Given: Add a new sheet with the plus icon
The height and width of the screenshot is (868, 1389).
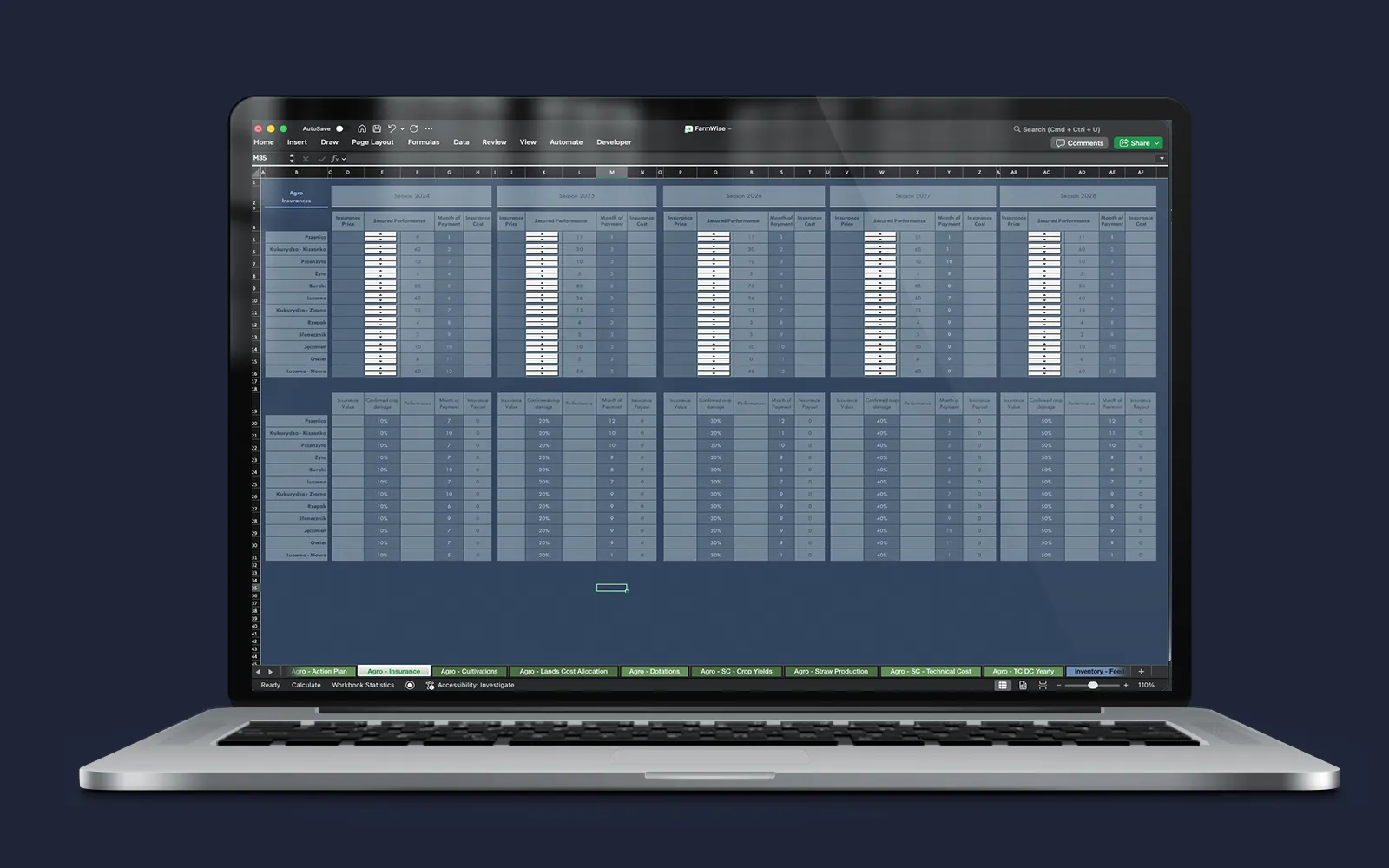Looking at the screenshot, I should pyautogui.click(x=1141, y=671).
